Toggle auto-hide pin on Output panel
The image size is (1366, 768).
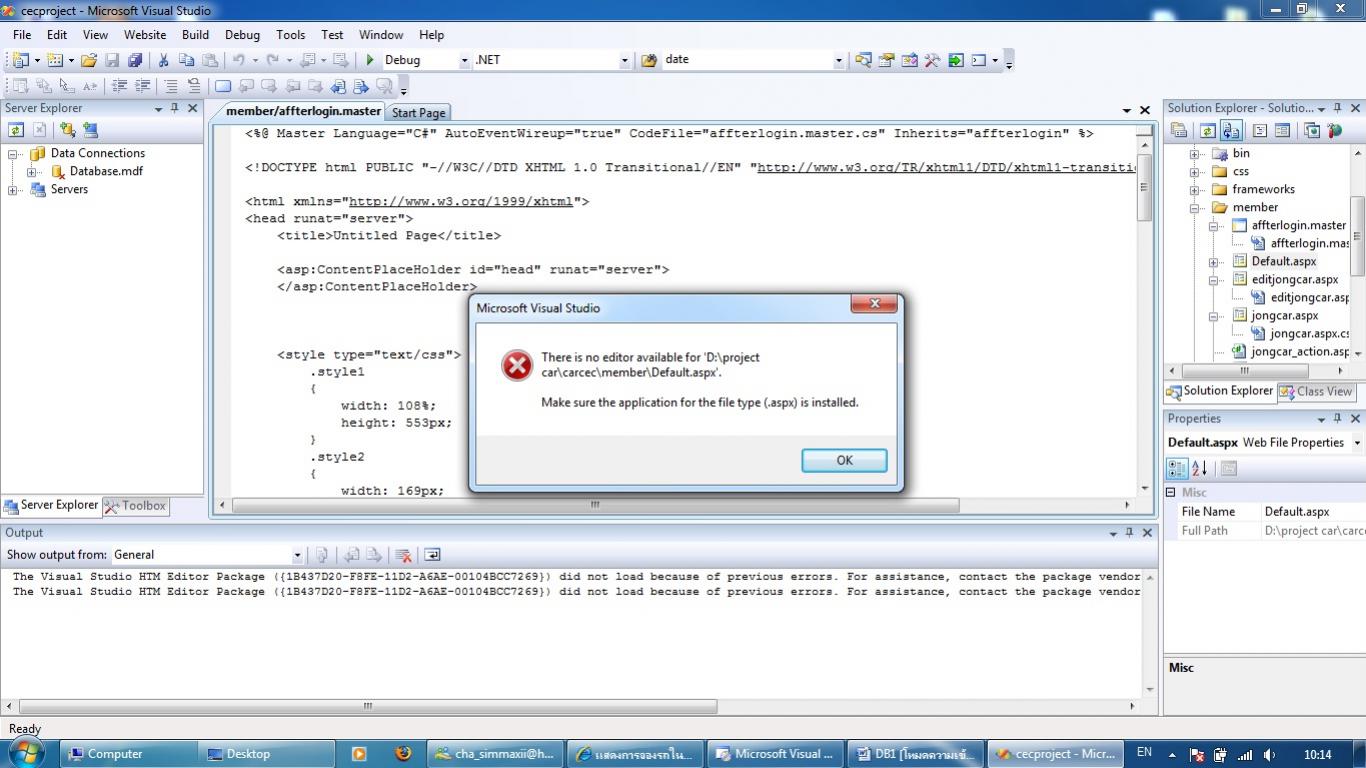pos(1129,533)
